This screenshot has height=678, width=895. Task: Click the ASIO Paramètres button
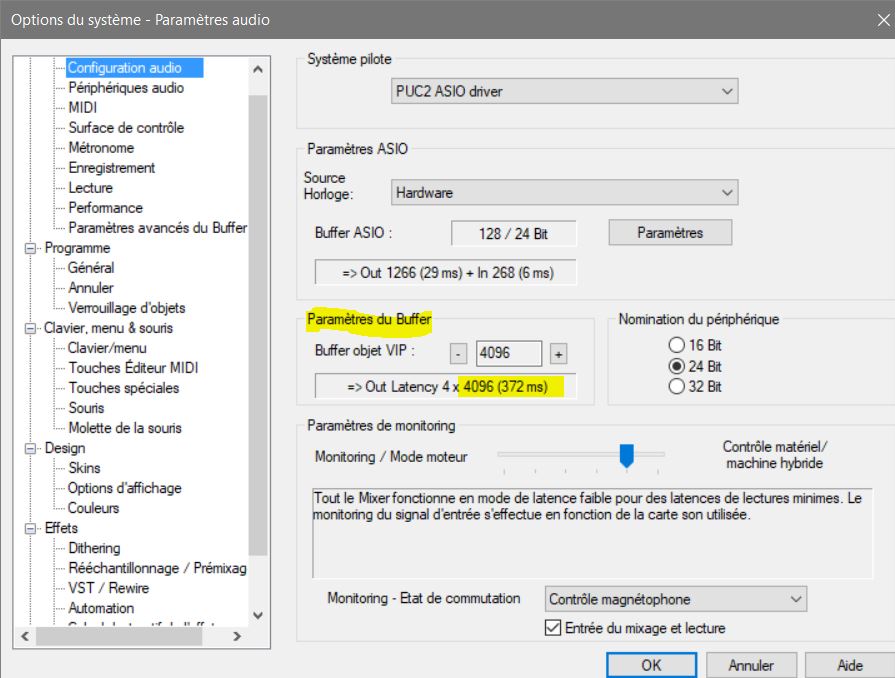670,233
